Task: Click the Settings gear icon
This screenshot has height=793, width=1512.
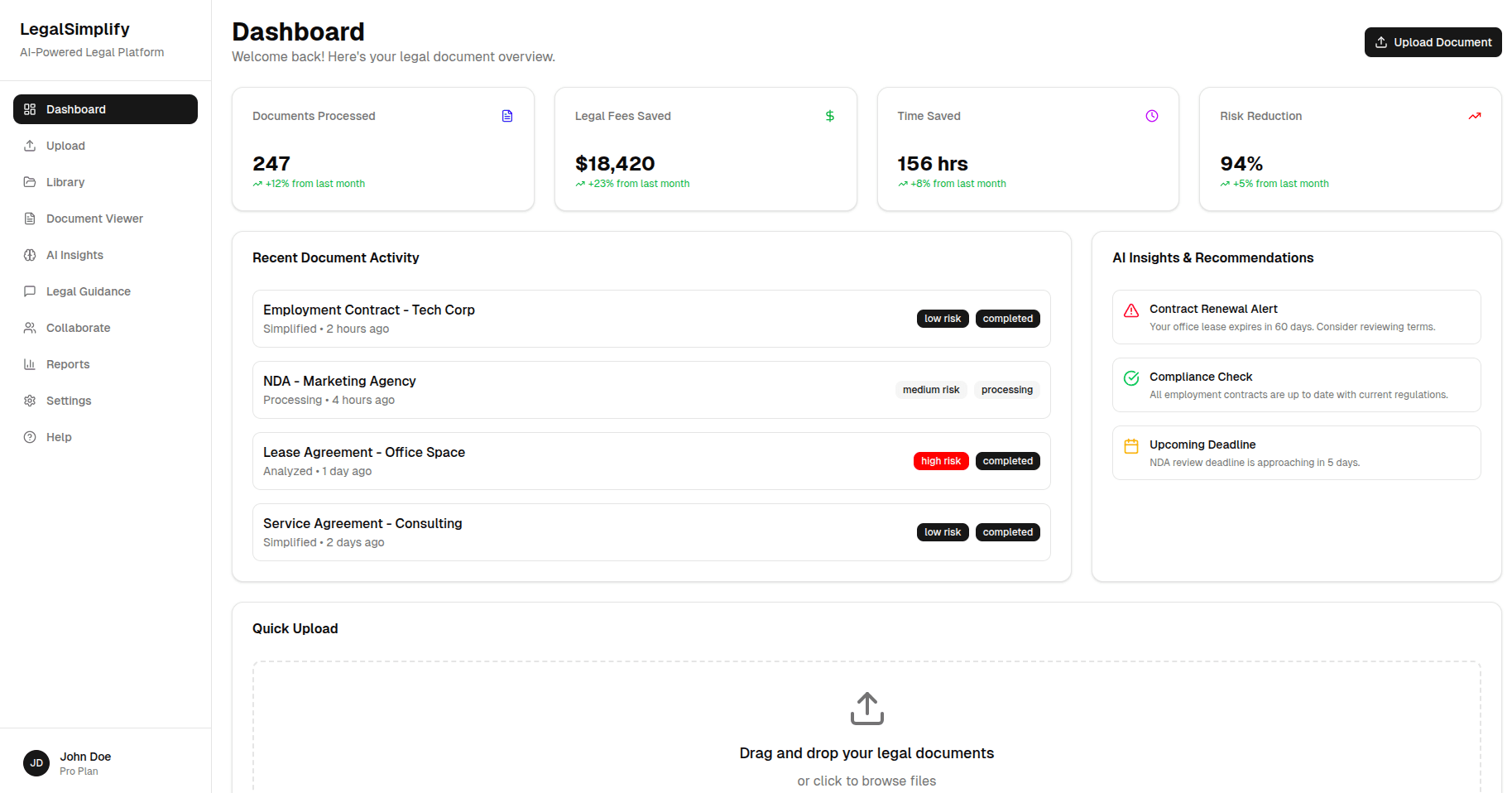Action: (30, 401)
